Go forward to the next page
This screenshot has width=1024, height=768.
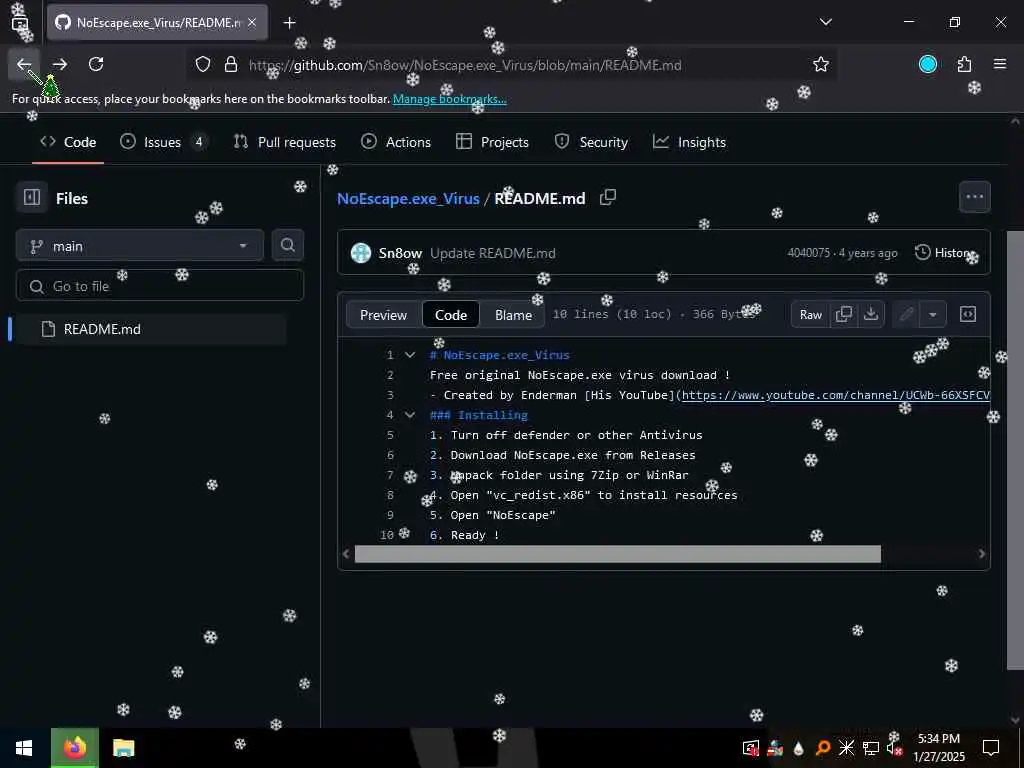click(60, 64)
